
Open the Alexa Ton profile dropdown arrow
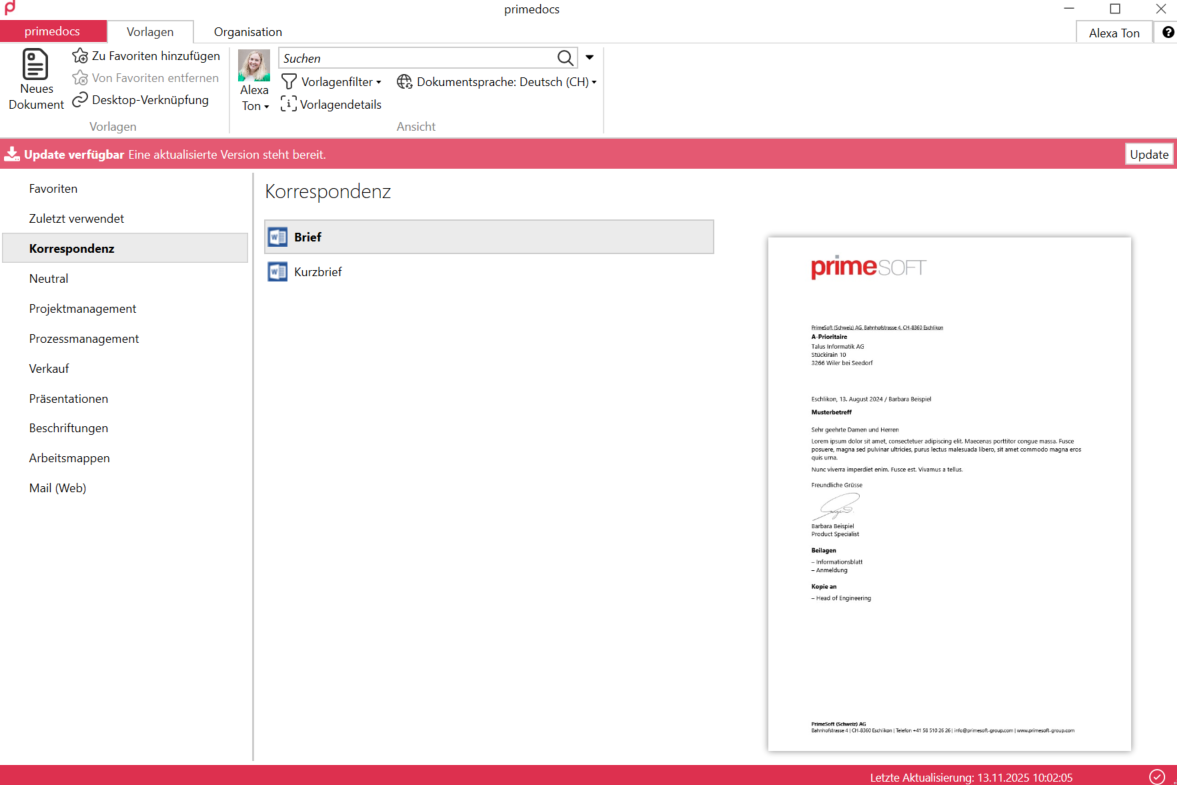point(266,107)
